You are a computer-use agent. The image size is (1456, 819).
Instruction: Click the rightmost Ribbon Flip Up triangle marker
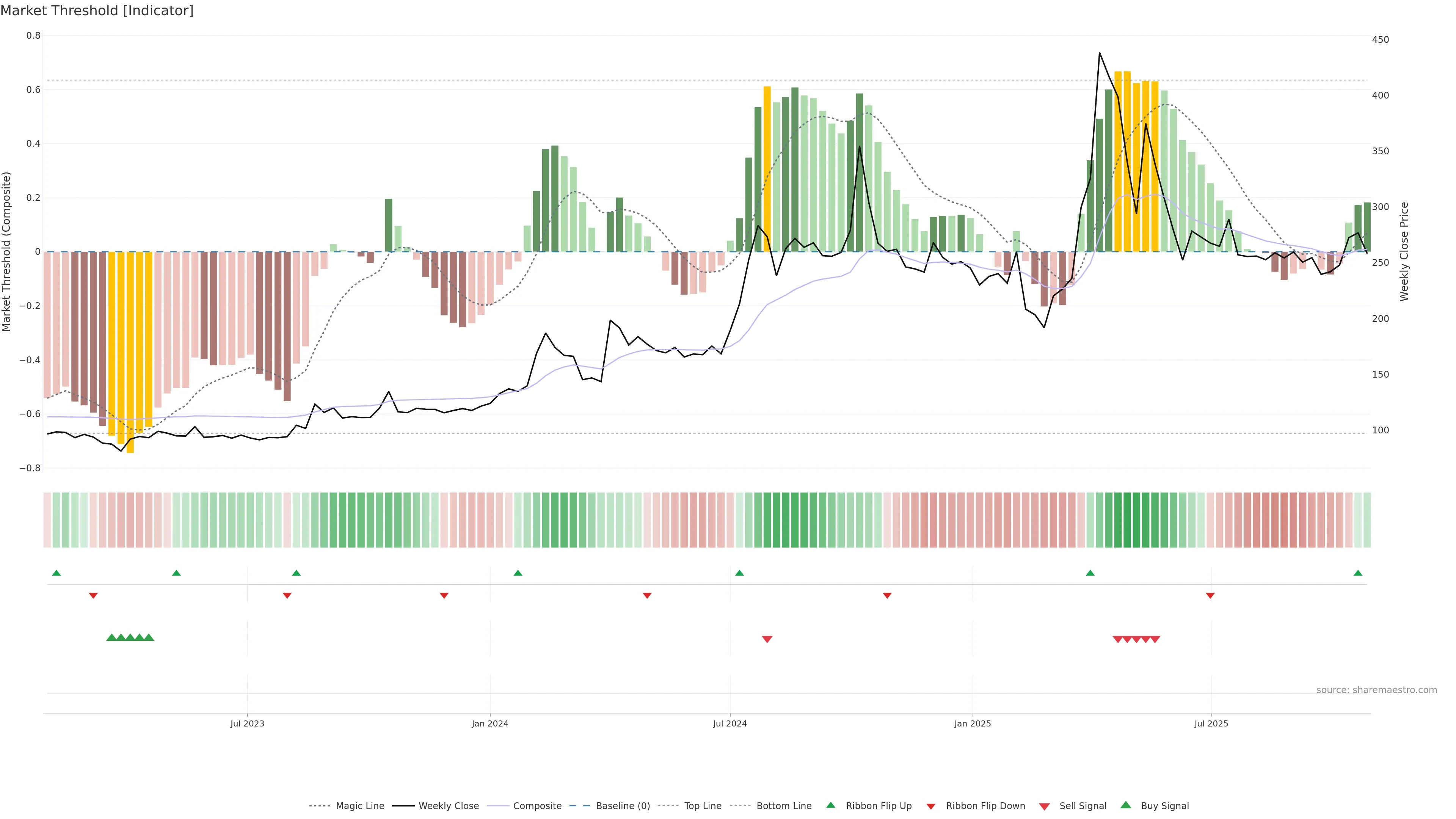1358,573
